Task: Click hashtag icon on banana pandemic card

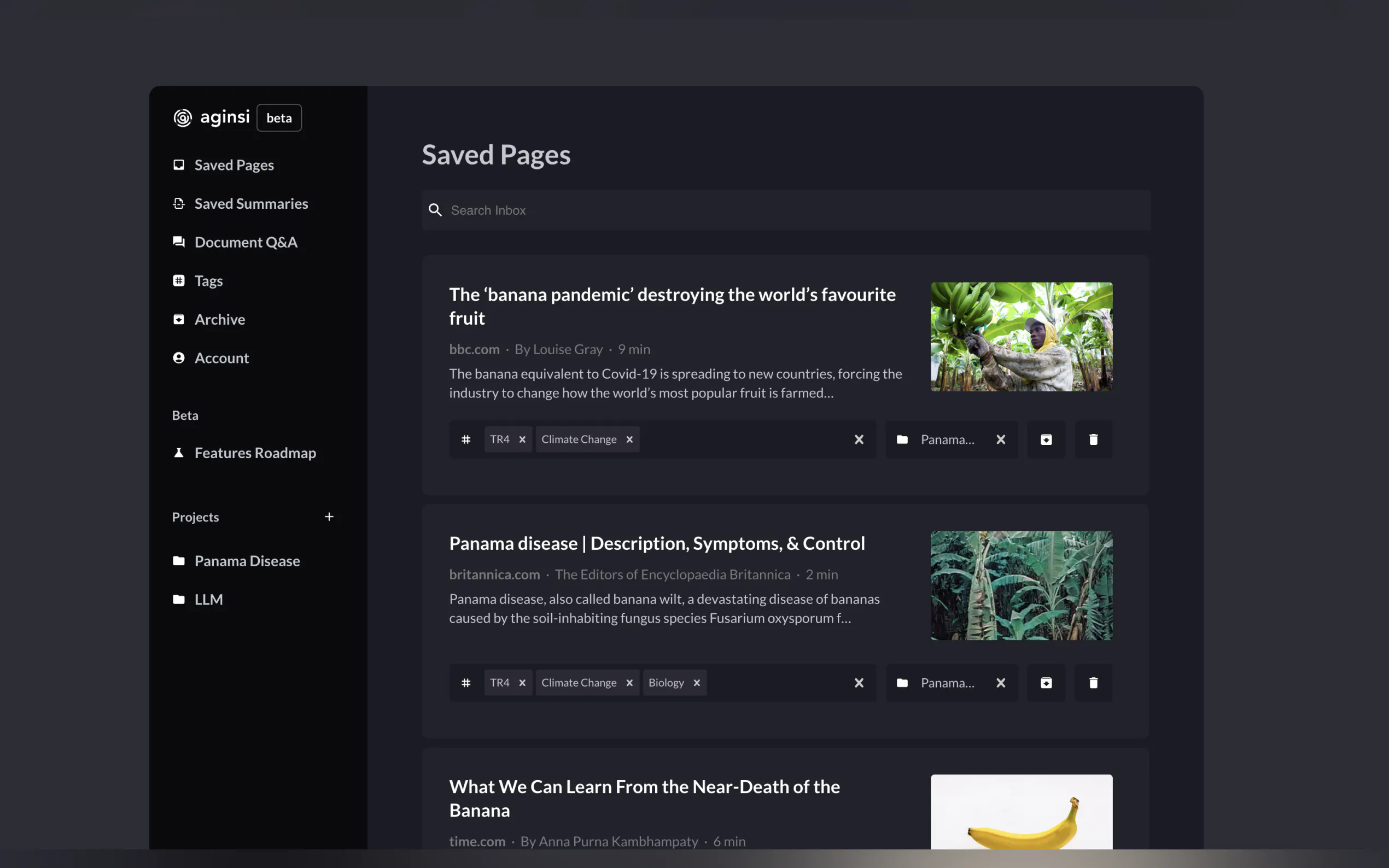Action: click(x=466, y=439)
